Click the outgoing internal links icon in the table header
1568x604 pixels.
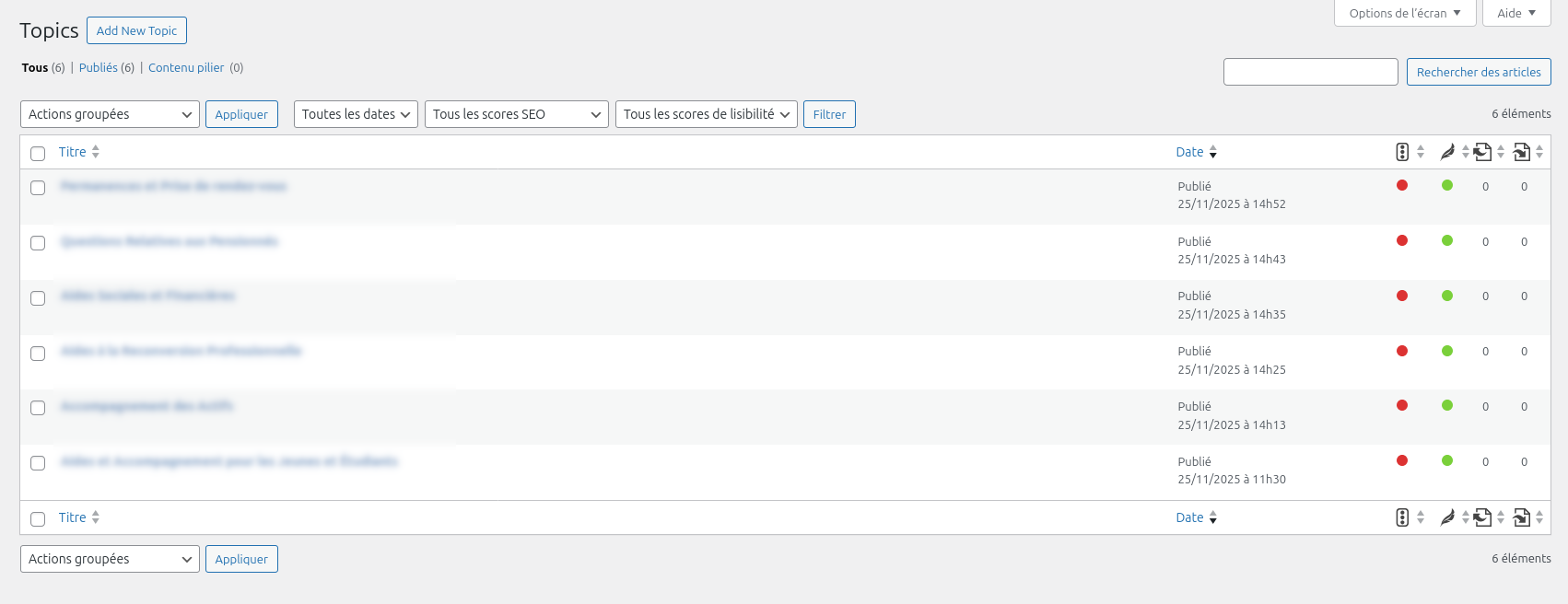(x=1482, y=152)
